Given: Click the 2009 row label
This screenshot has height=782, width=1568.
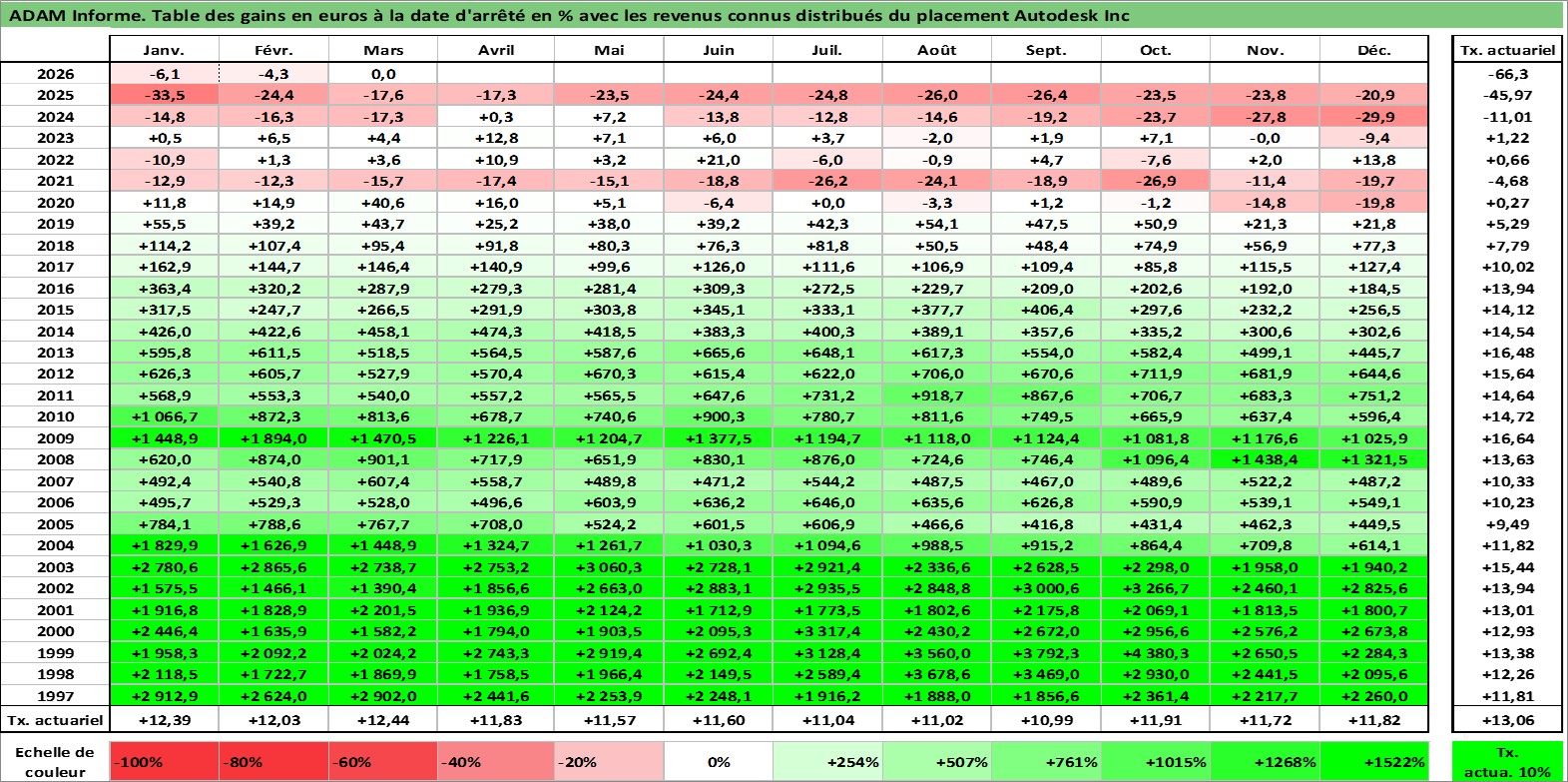Looking at the screenshot, I should point(56,438).
